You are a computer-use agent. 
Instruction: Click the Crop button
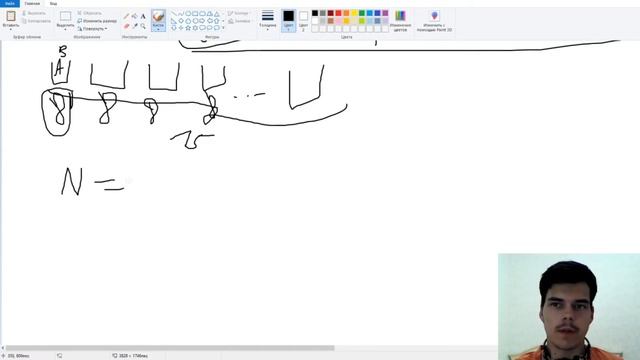coord(89,13)
